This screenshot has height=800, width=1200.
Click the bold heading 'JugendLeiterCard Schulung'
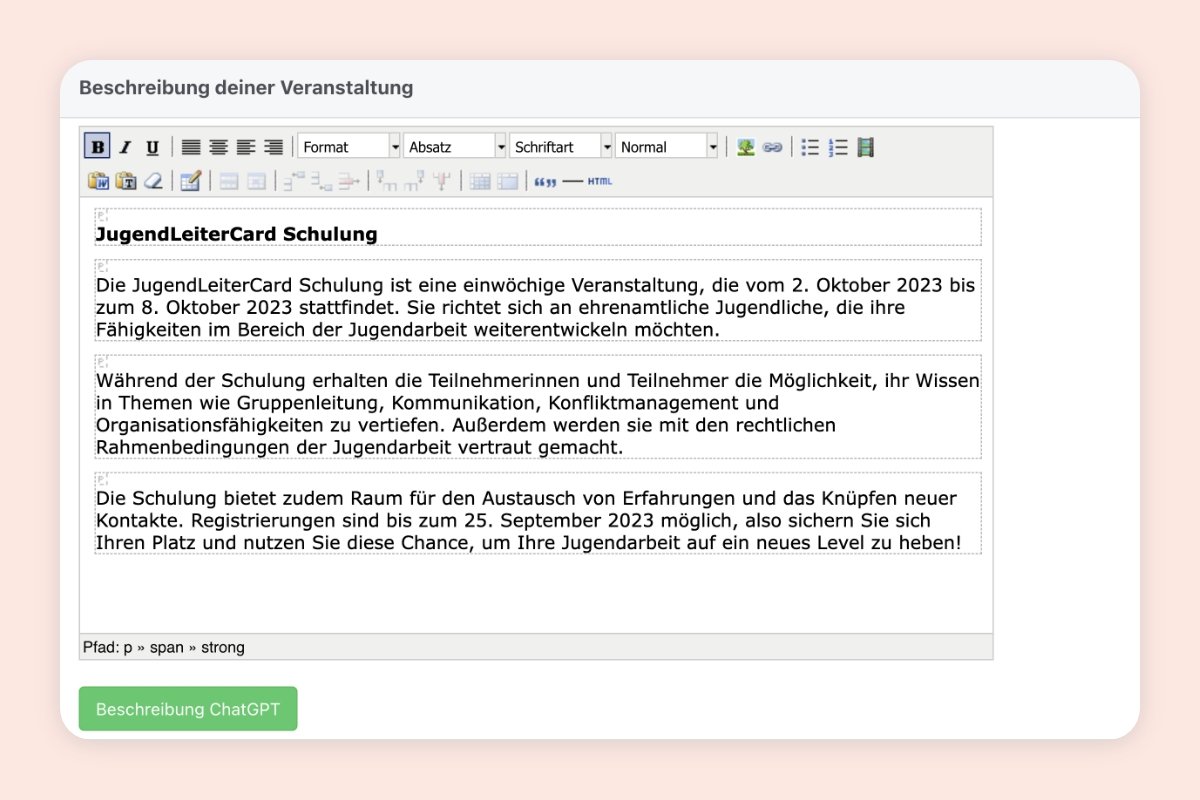point(237,235)
